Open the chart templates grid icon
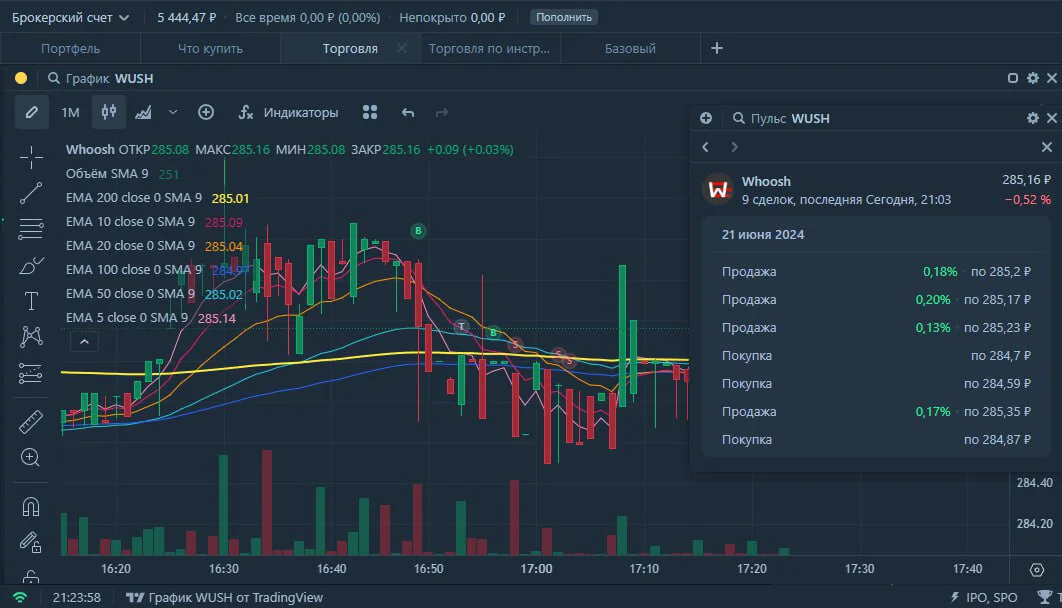 (370, 112)
